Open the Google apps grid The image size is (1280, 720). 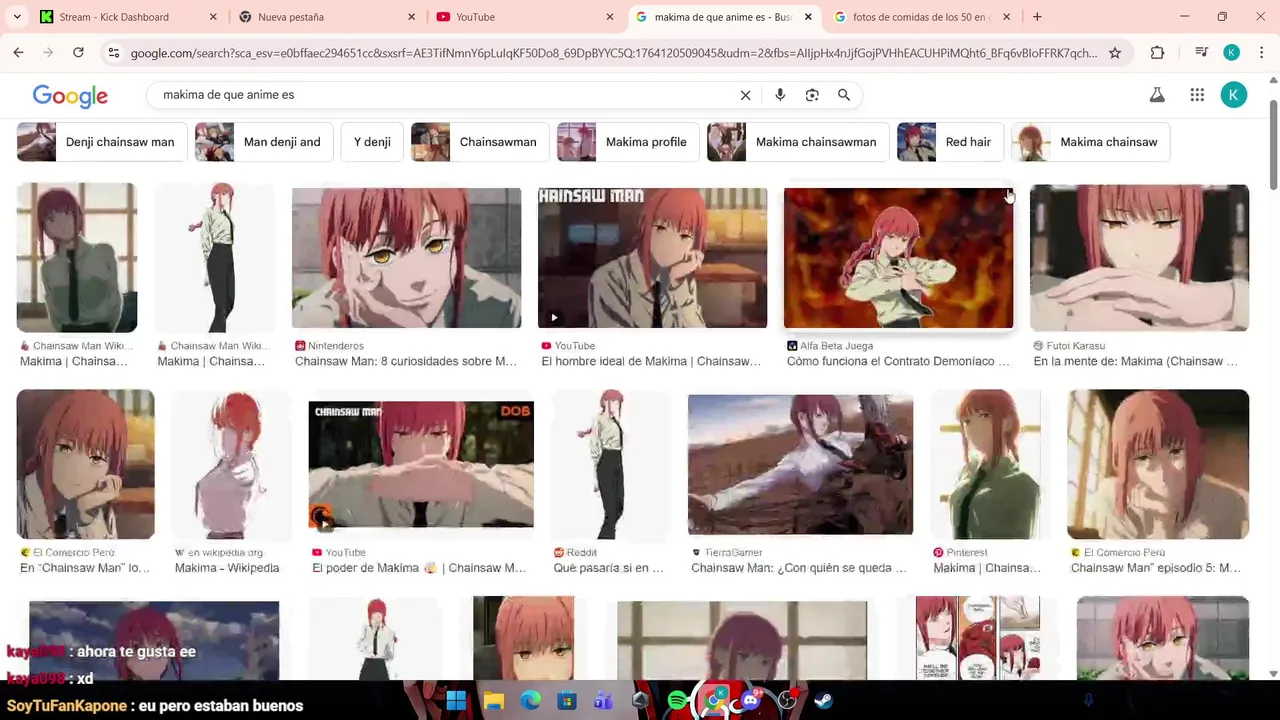(x=1197, y=95)
